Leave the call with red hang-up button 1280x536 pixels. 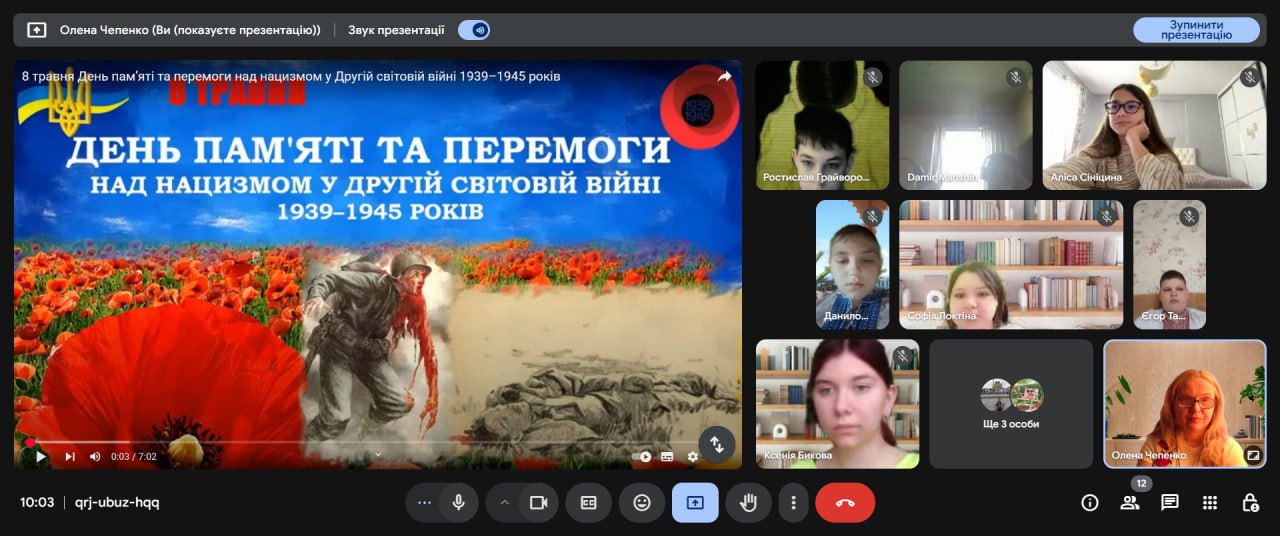click(x=845, y=503)
